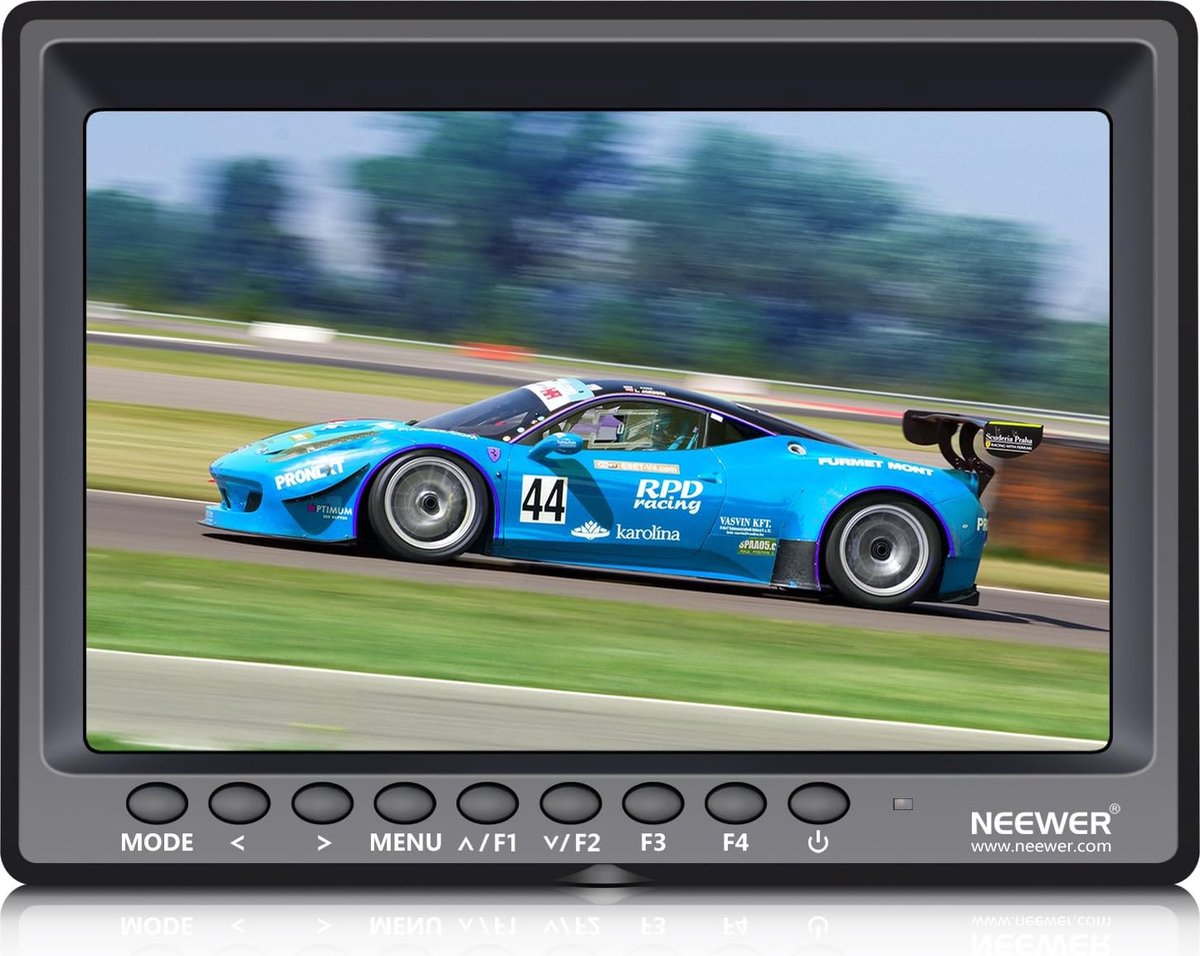Click the FURMET MONT text on the rear fender

point(875,465)
